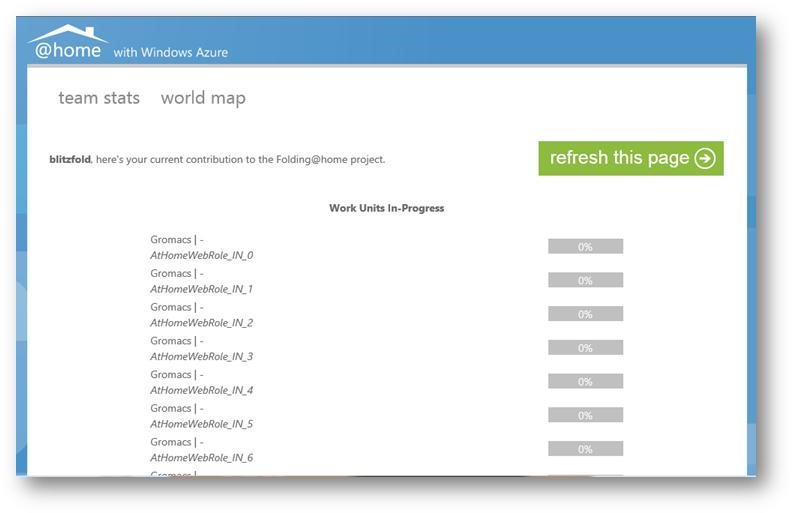Screen dimensions: 792x513
Task: Click the 'with Windows Azure' header text
Action: pyautogui.click(x=171, y=52)
